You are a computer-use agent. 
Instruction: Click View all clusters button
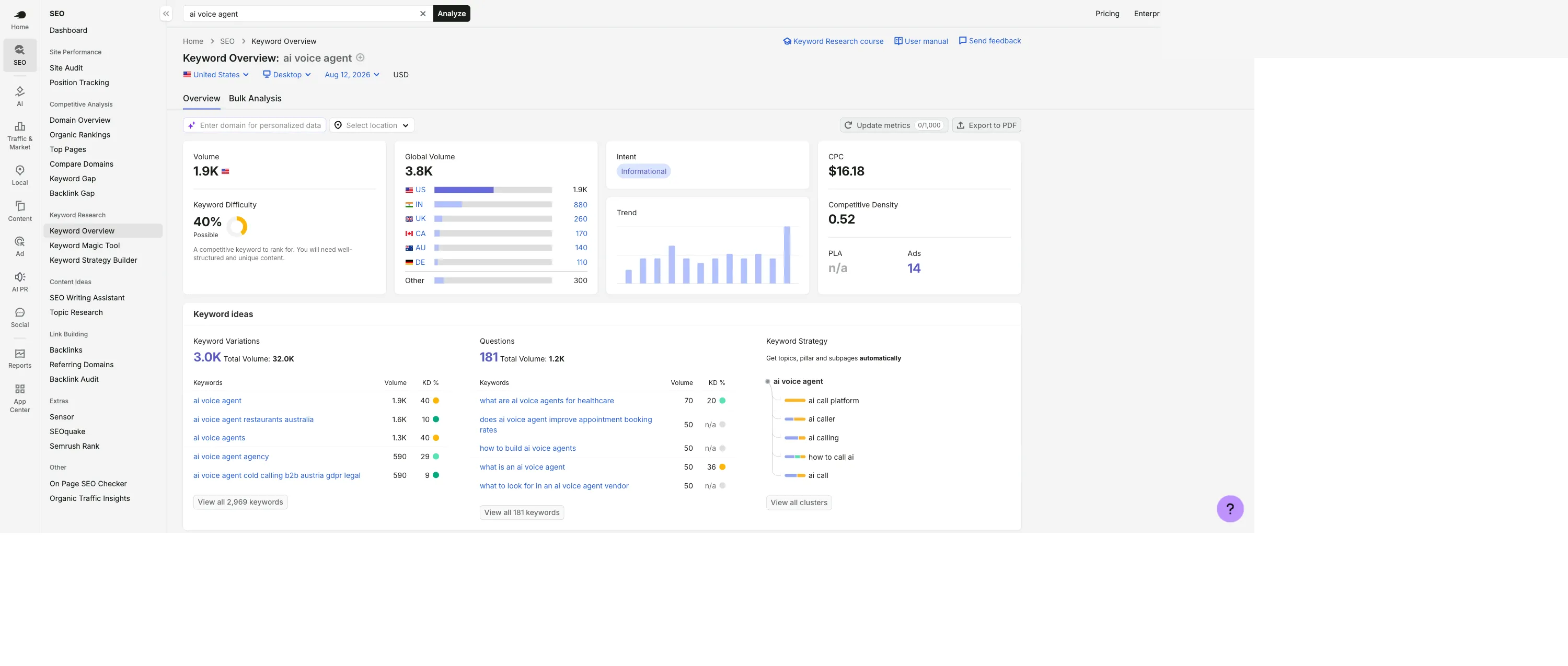[799, 503]
